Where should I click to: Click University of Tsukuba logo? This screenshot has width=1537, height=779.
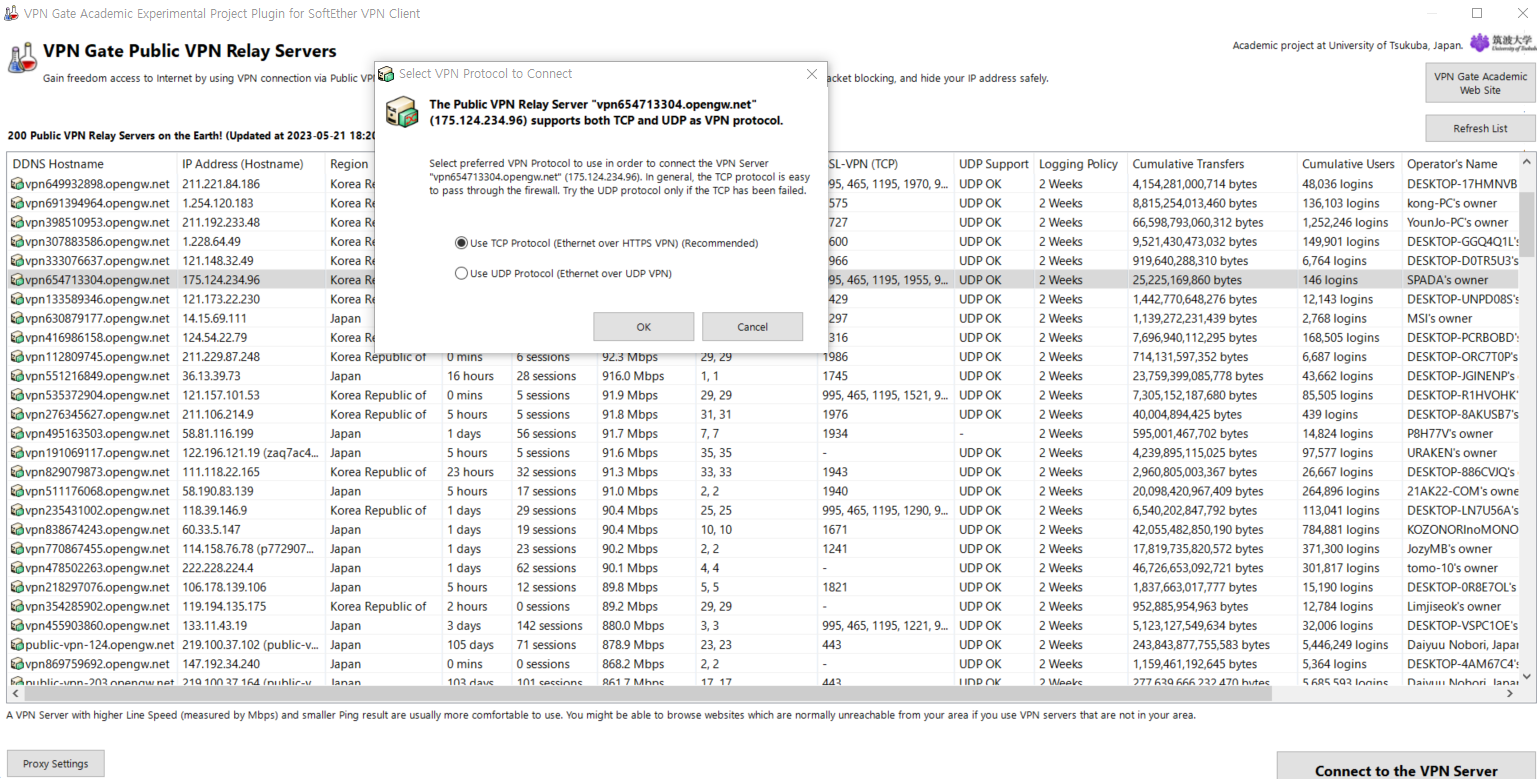1501,43
